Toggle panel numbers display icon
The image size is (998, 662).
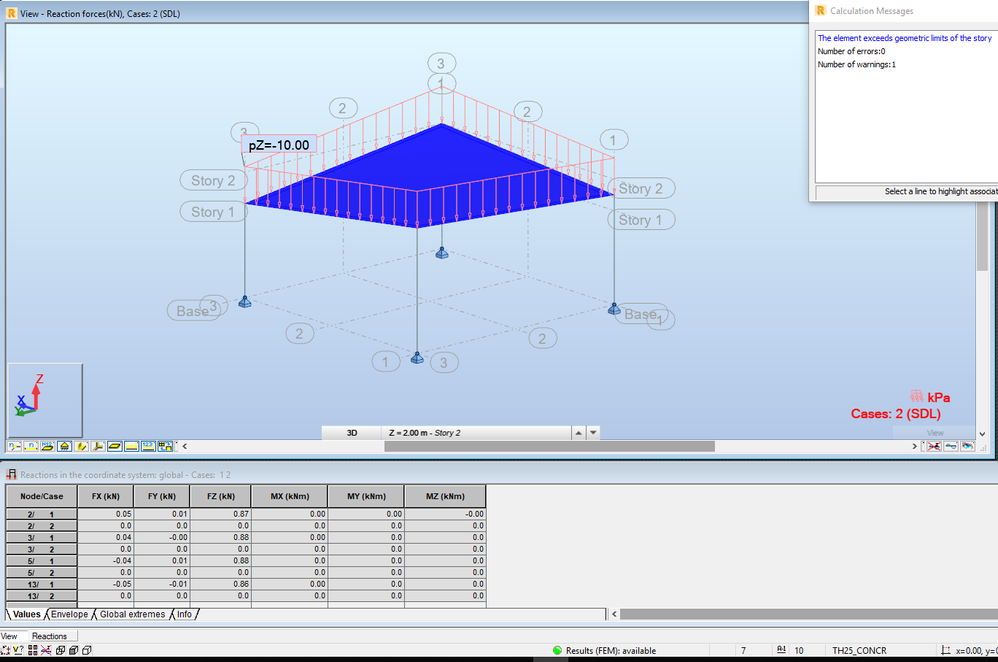tap(47, 446)
